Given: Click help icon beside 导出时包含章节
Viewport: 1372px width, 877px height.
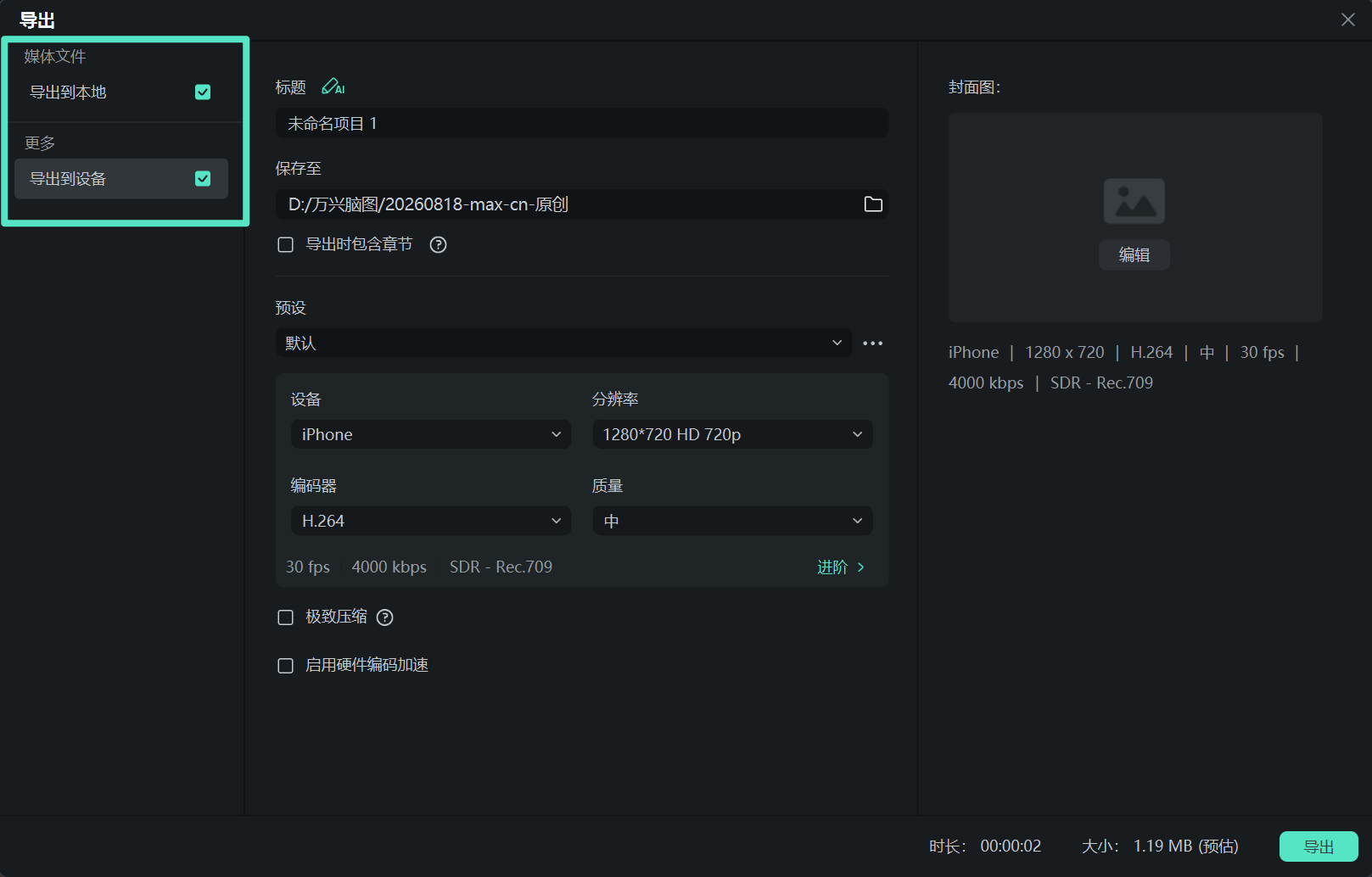Looking at the screenshot, I should [x=438, y=245].
